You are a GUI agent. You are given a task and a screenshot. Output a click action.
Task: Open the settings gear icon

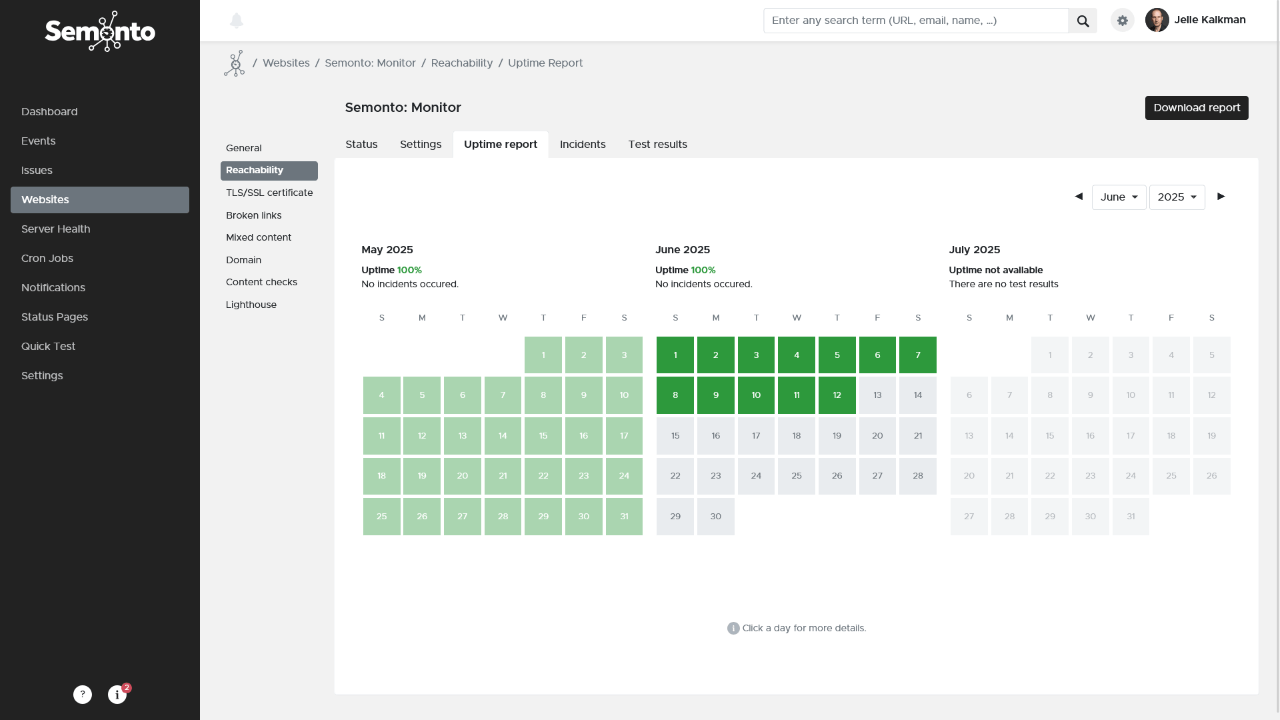coord(1123,20)
